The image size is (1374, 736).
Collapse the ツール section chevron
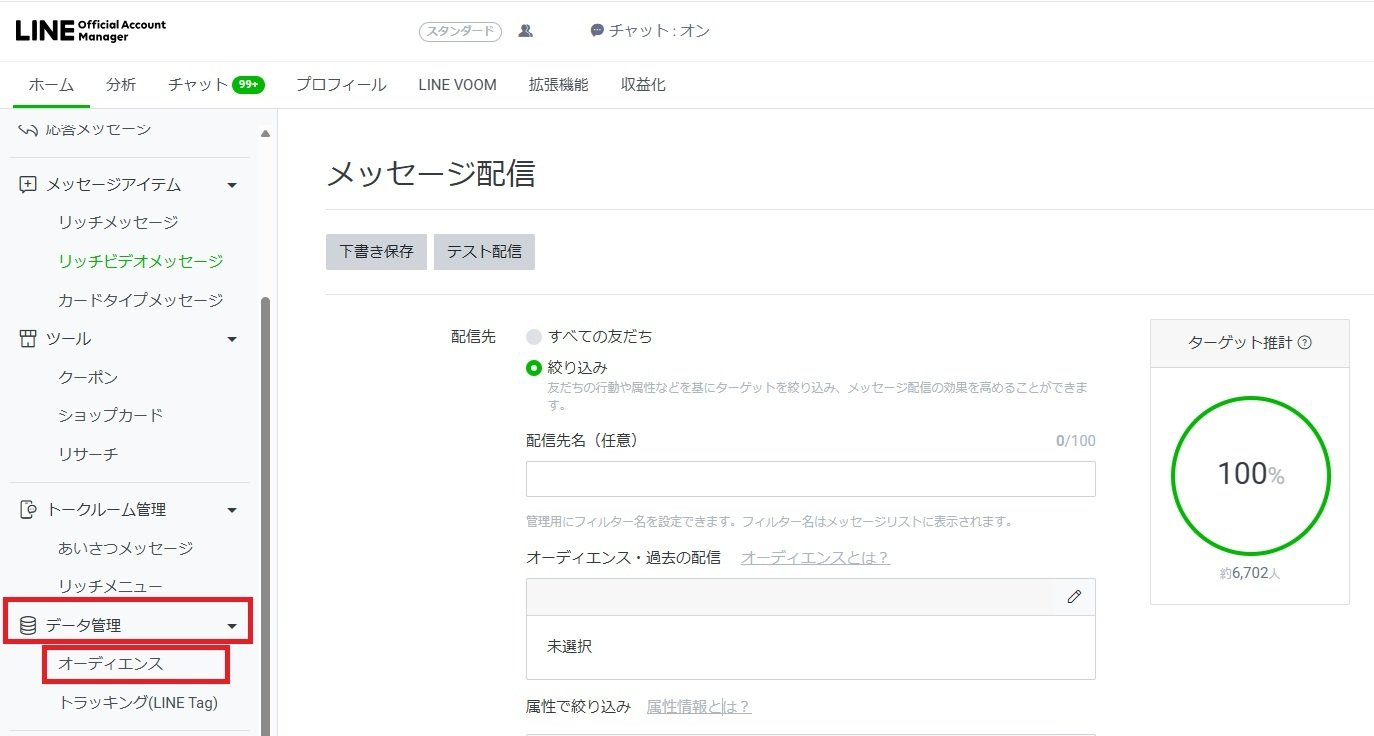232,338
